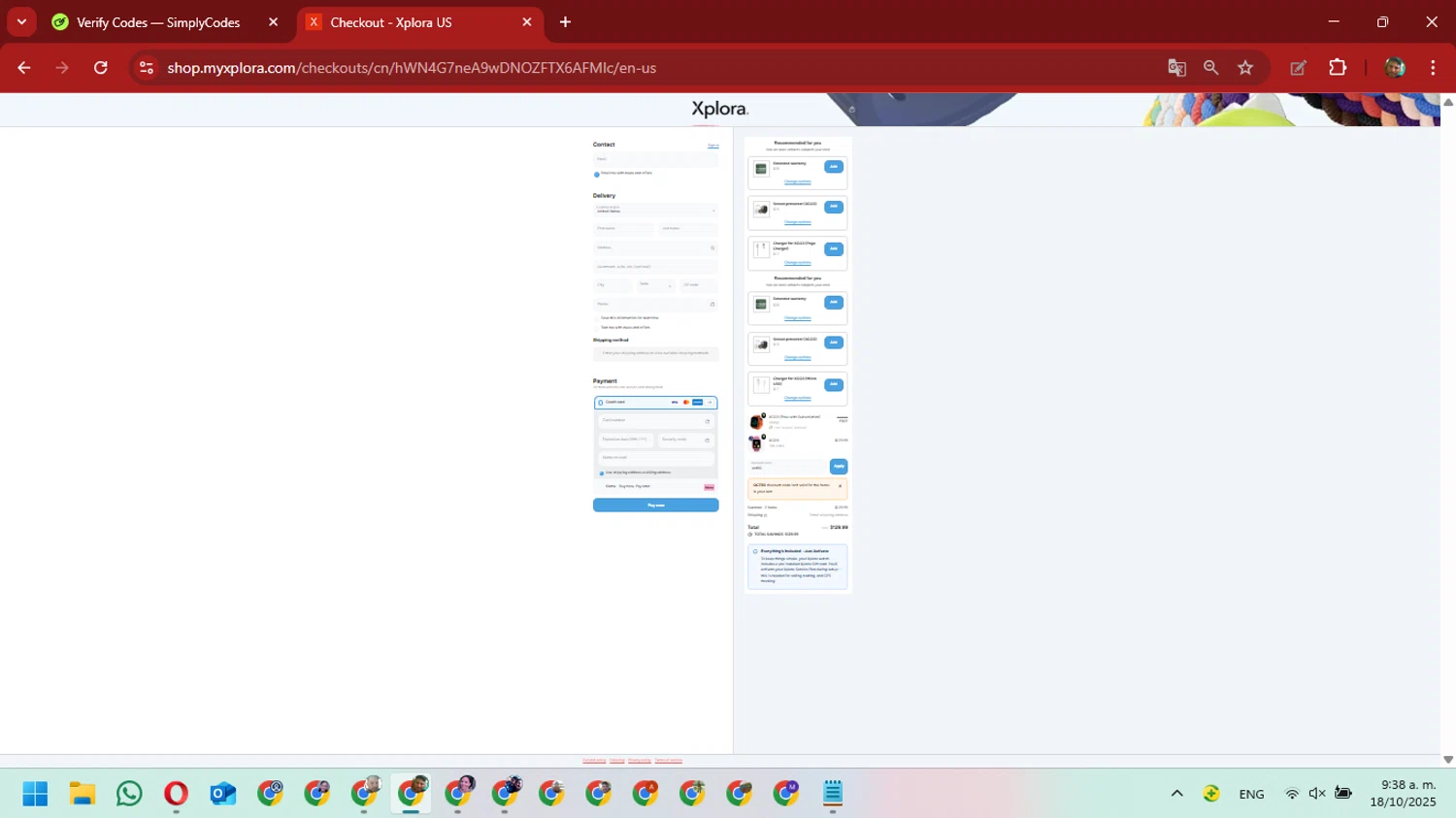The height and width of the screenshot is (818, 1456).
Task: Select the Checkout - Xplora US tab
Action: tap(391, 22)
